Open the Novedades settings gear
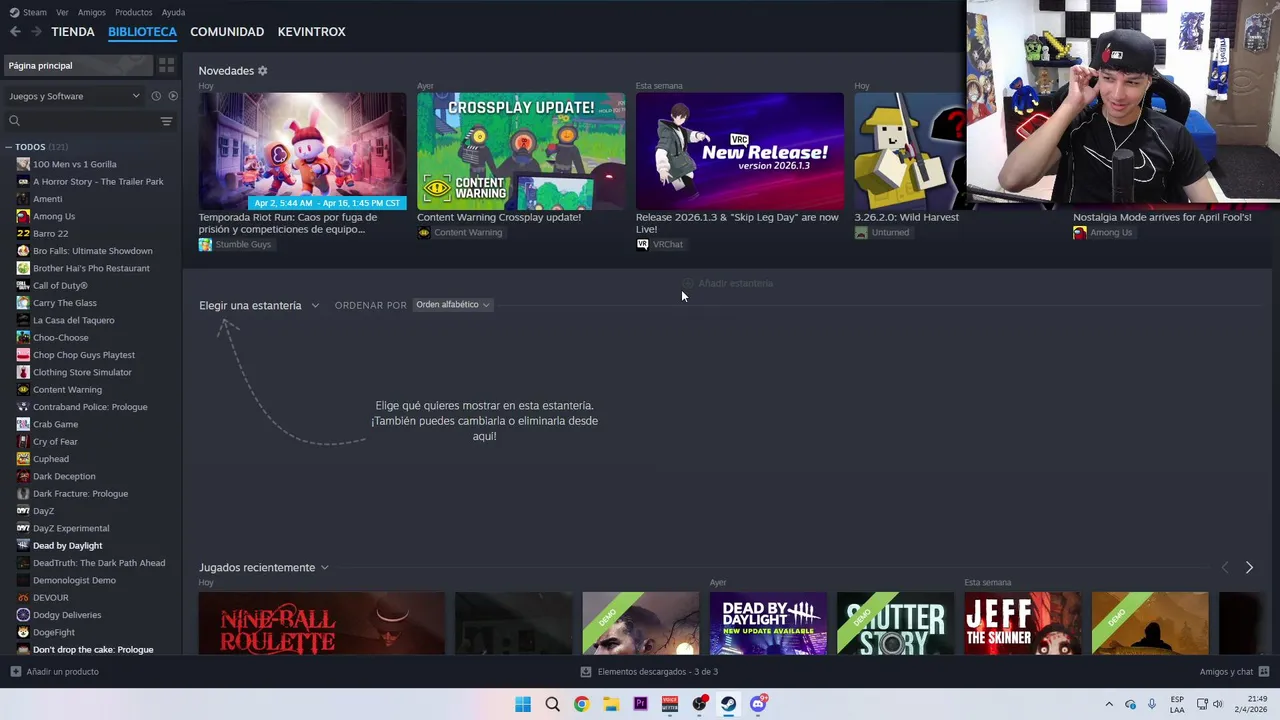This screenshot has width=1280, height=720. tap(263, 71)
